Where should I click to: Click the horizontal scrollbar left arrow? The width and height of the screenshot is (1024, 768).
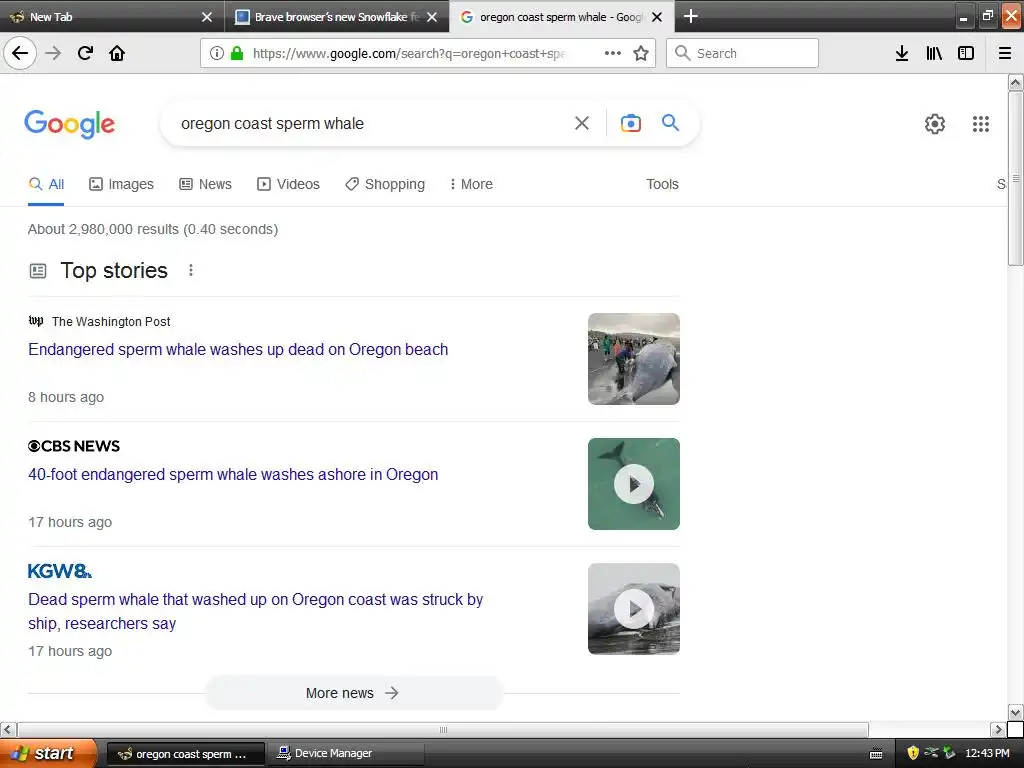(8, 729)
